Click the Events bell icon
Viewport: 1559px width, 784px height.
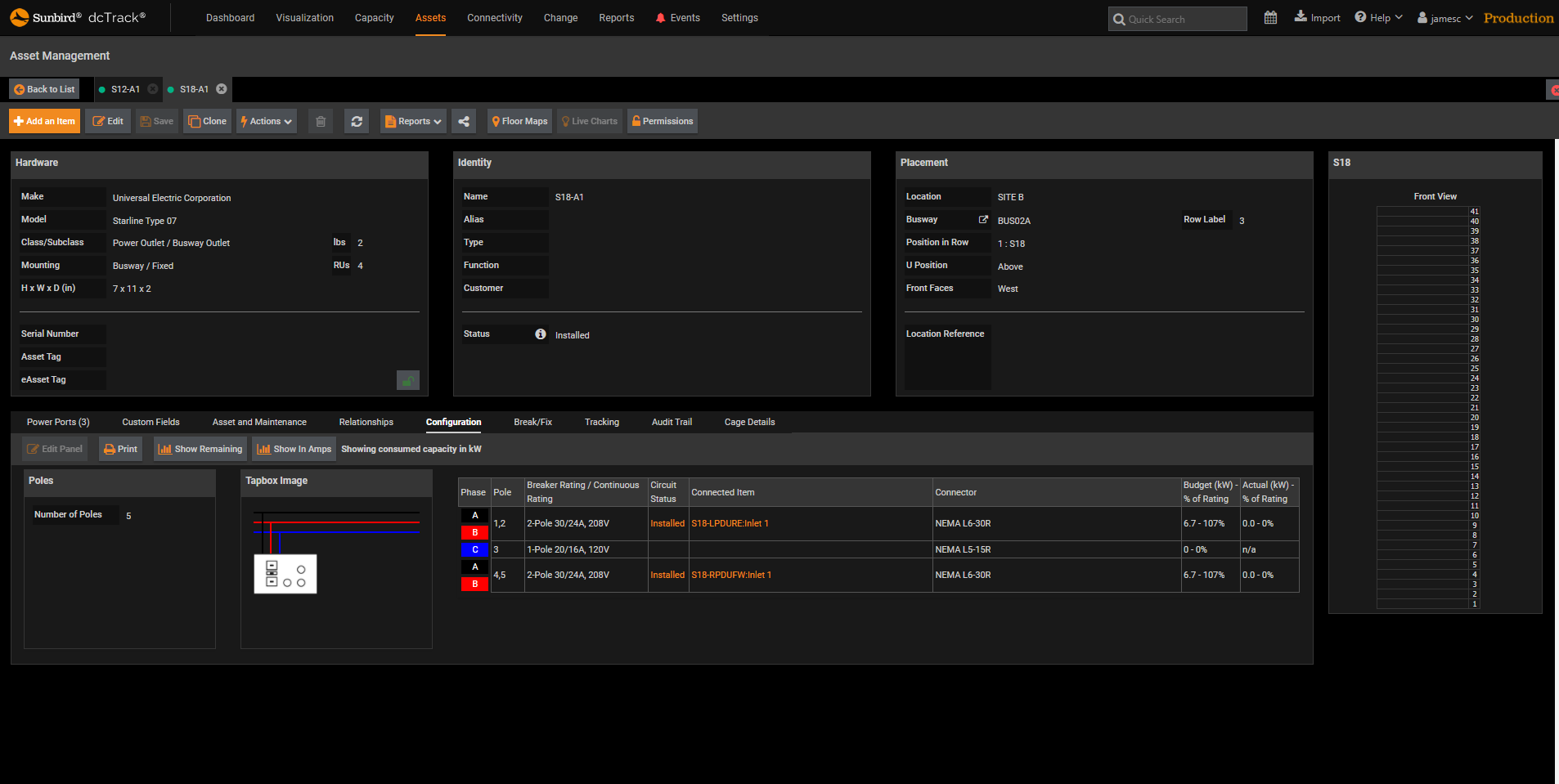[661, 18]
